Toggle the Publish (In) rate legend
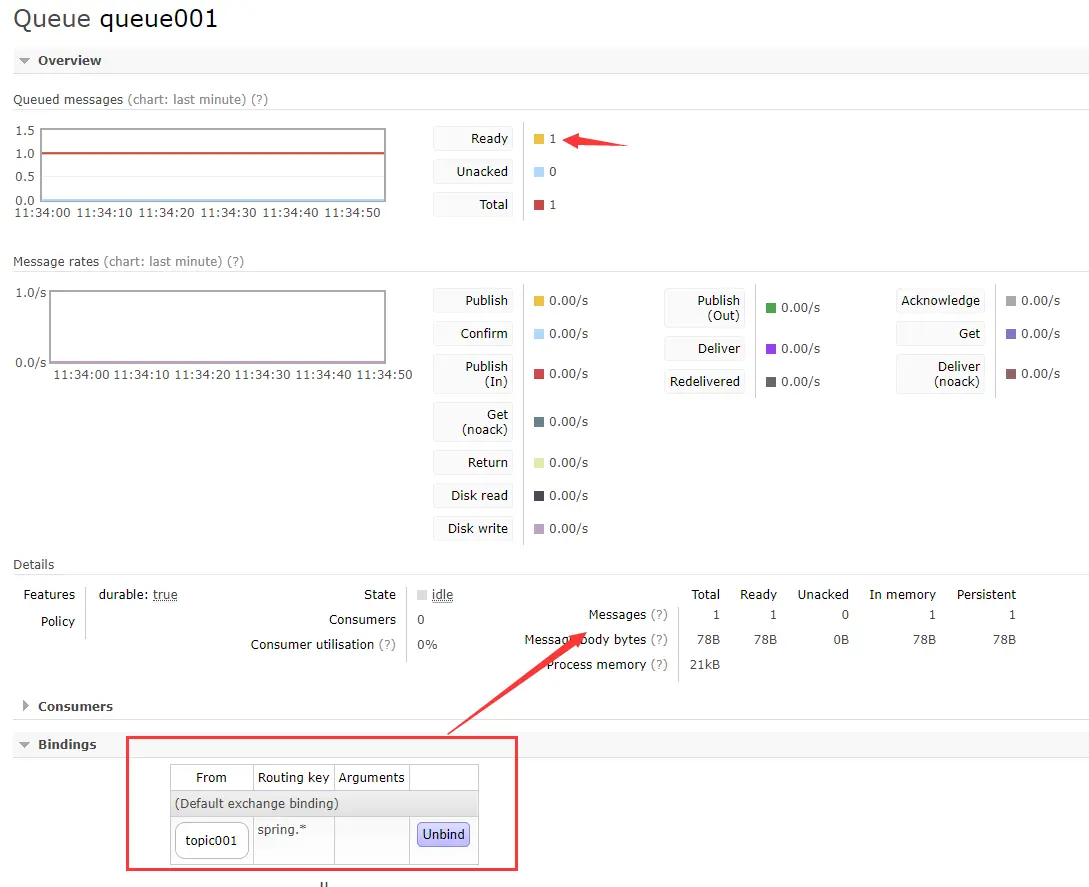This screenshot has height=887, width=1089. pos(474,374)
